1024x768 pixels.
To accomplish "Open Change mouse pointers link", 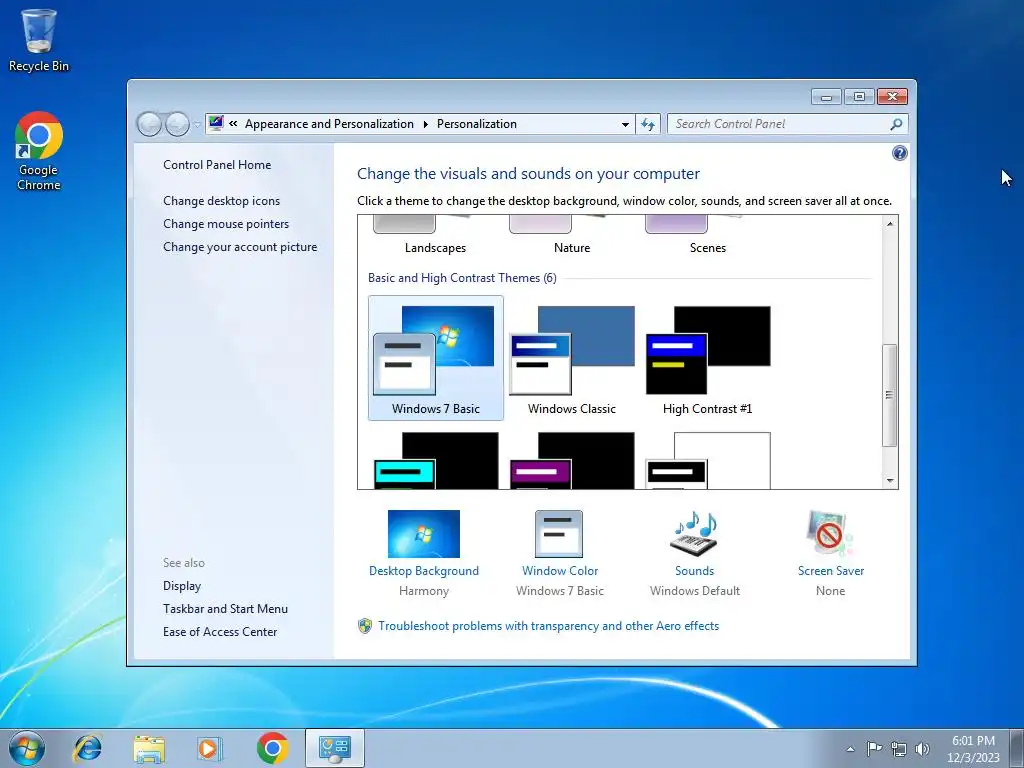I will [226, 223].
